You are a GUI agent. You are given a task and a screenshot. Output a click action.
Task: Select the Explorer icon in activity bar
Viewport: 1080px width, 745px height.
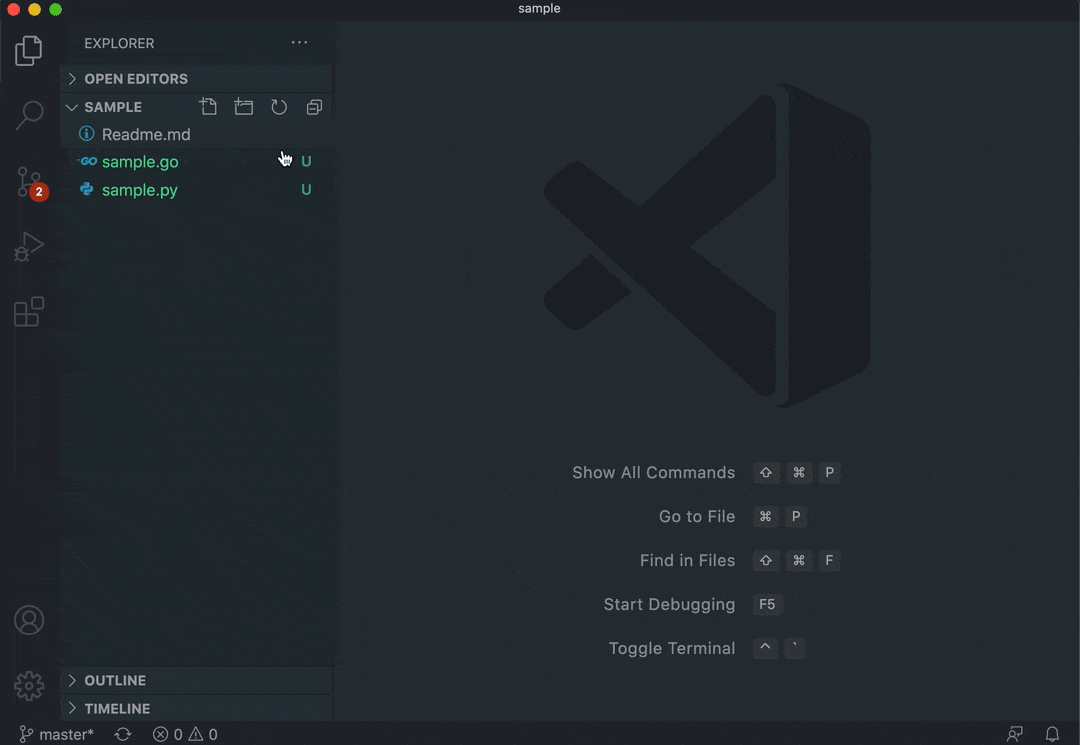29,50
